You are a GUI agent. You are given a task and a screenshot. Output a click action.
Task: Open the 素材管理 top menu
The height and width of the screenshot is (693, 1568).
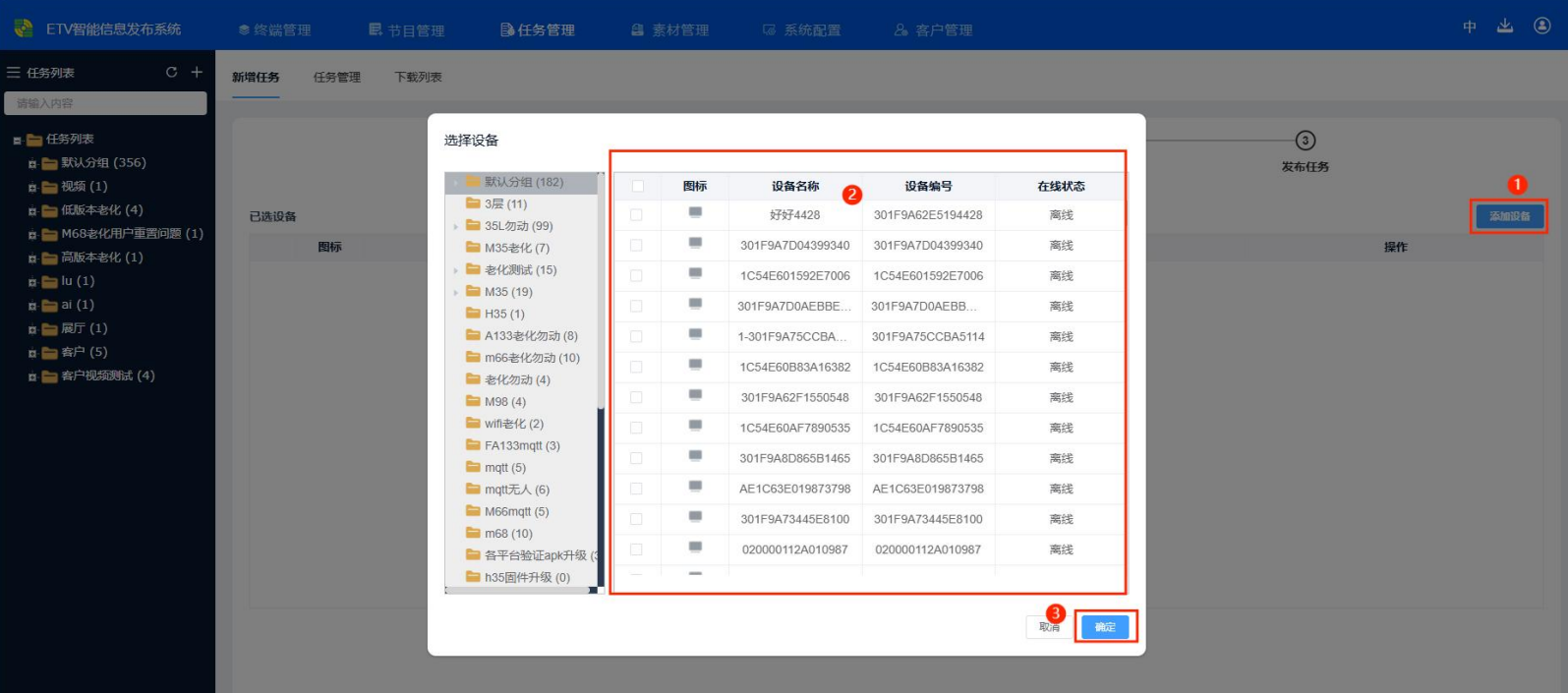pos(670,30)
